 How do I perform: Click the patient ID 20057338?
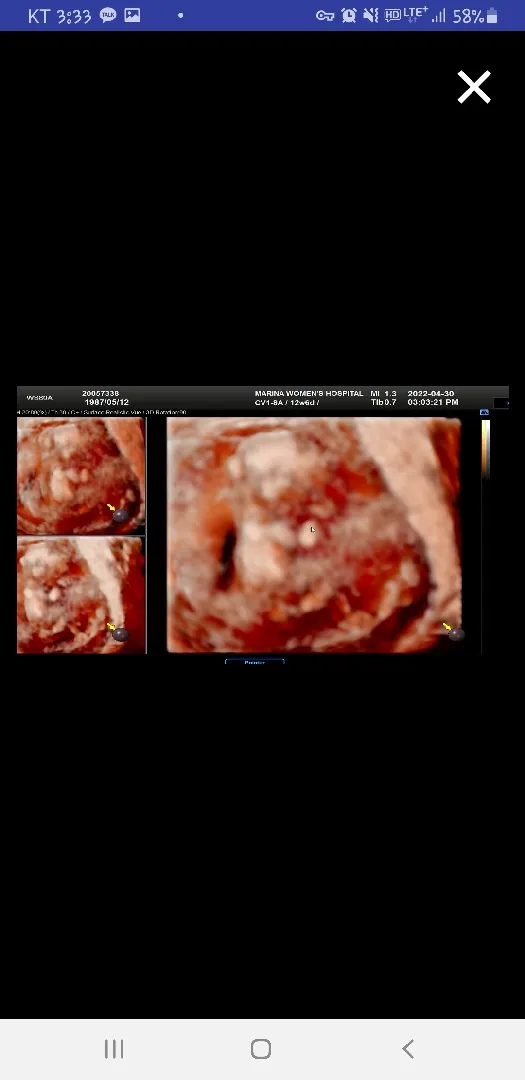[101, 393]
